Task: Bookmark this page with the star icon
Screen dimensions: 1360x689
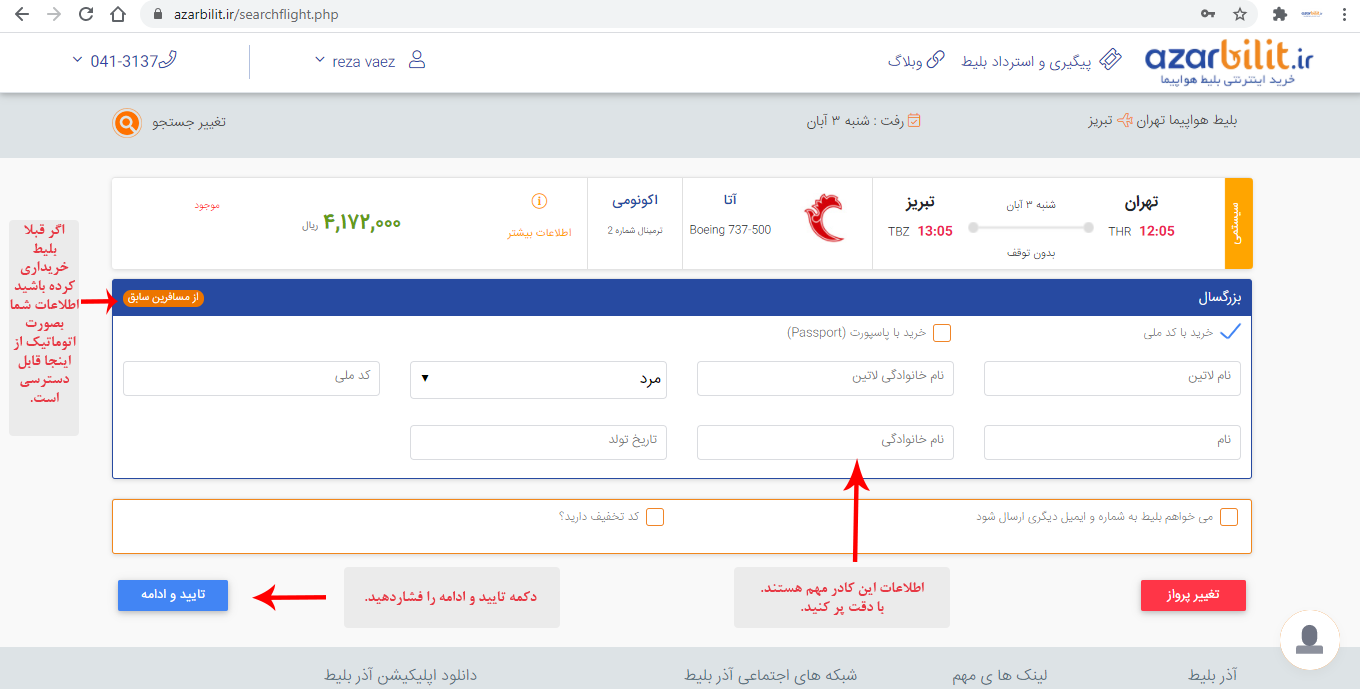Action: [x=1240, y=15]
